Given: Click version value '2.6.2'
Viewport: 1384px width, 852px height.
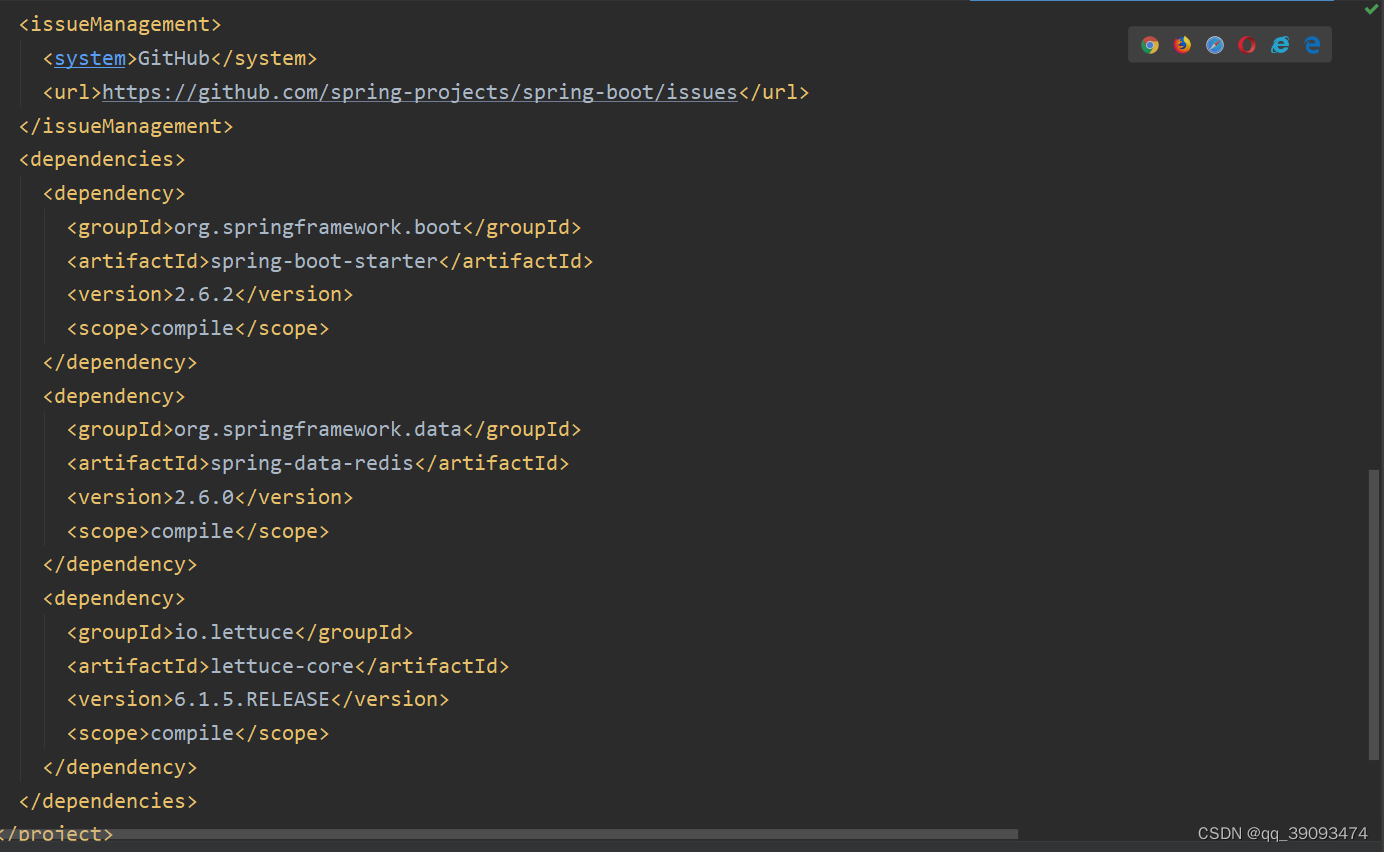Looking at the screenshot, I should pos(204,294).
